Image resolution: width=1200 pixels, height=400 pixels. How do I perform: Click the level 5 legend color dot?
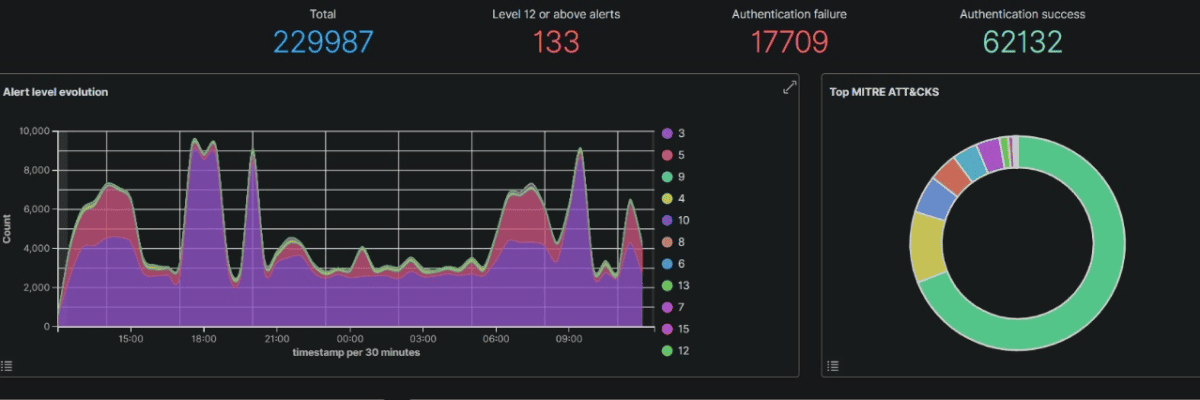click(666, 155)
